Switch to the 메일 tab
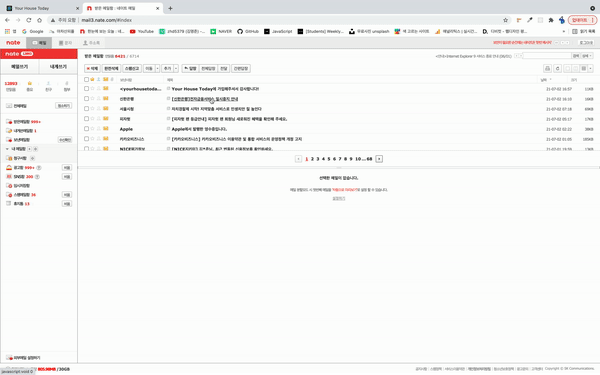The image size is (600, 375). (x=39, y=42)
